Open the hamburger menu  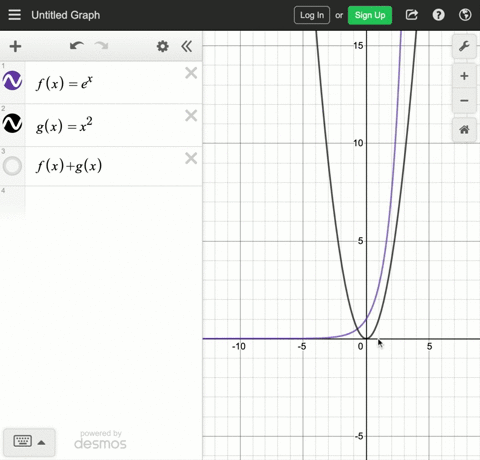tap(14, 15)
